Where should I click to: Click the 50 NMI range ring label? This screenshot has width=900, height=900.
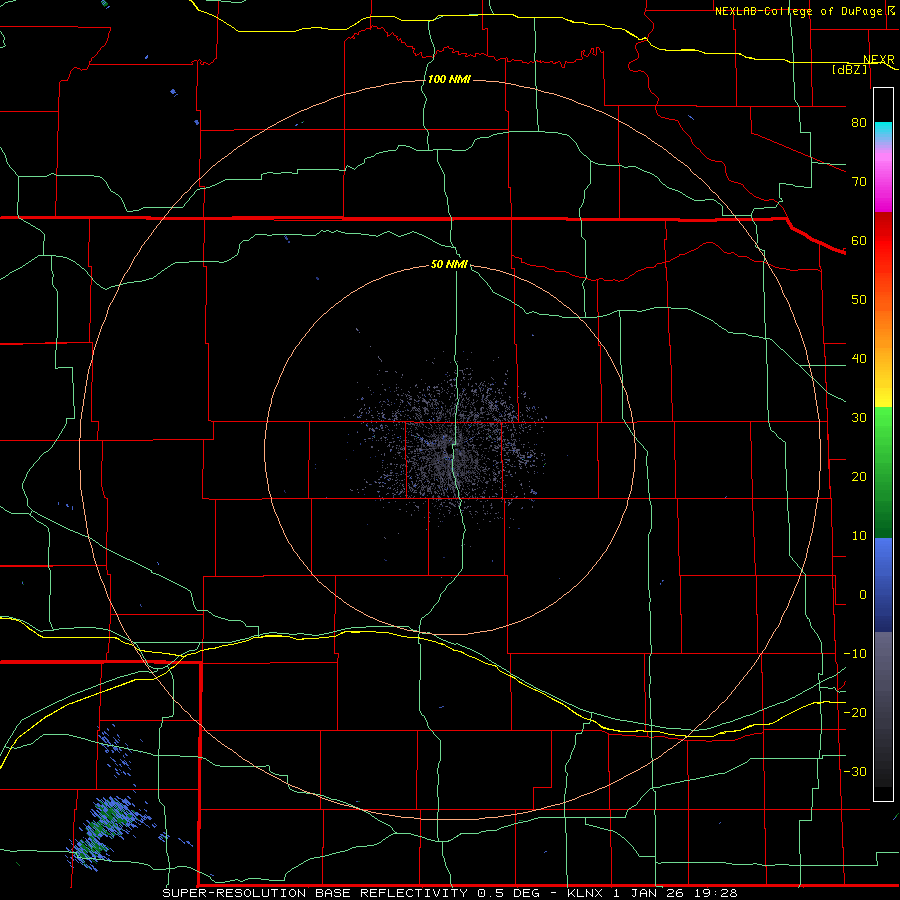point(449,265)
